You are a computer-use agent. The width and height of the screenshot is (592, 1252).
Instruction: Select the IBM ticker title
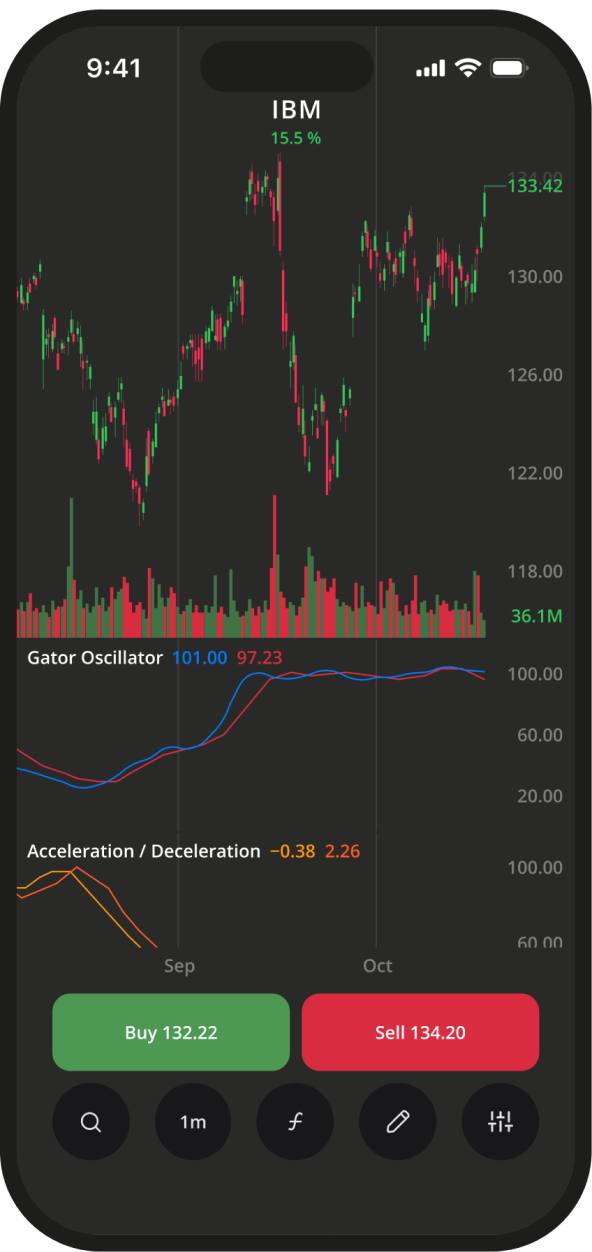point(296,110)
